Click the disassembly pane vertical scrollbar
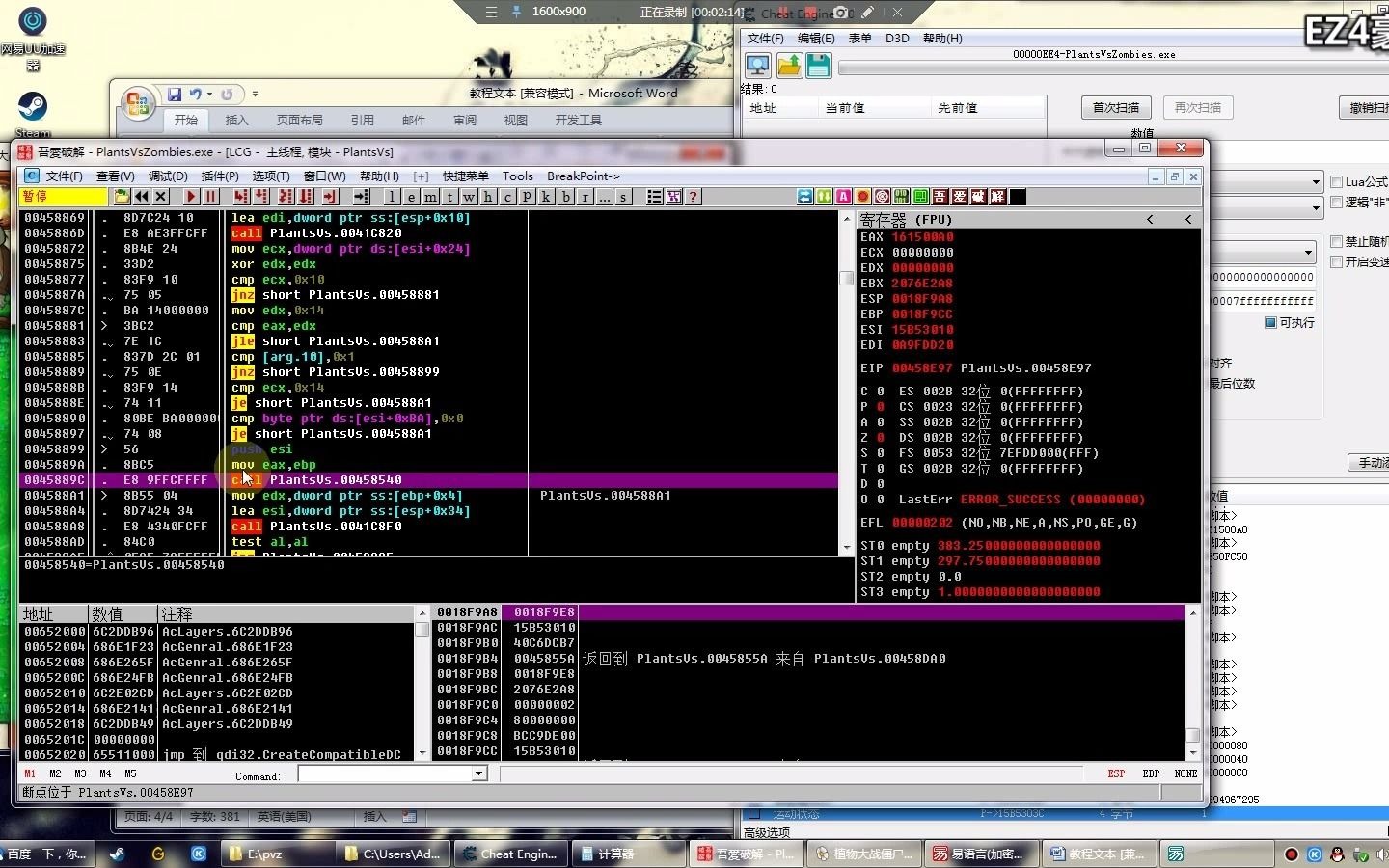This screenshot has width=1389, height=868. coord(846,382)
